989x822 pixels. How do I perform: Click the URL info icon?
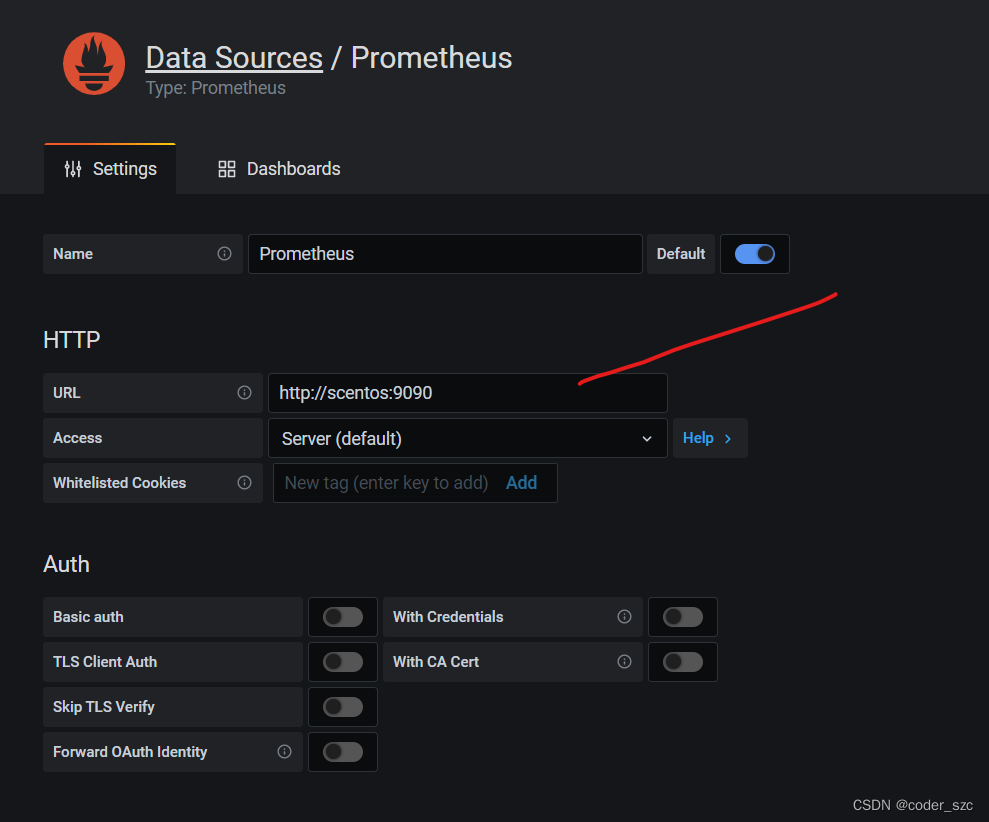tap(244, 392)
